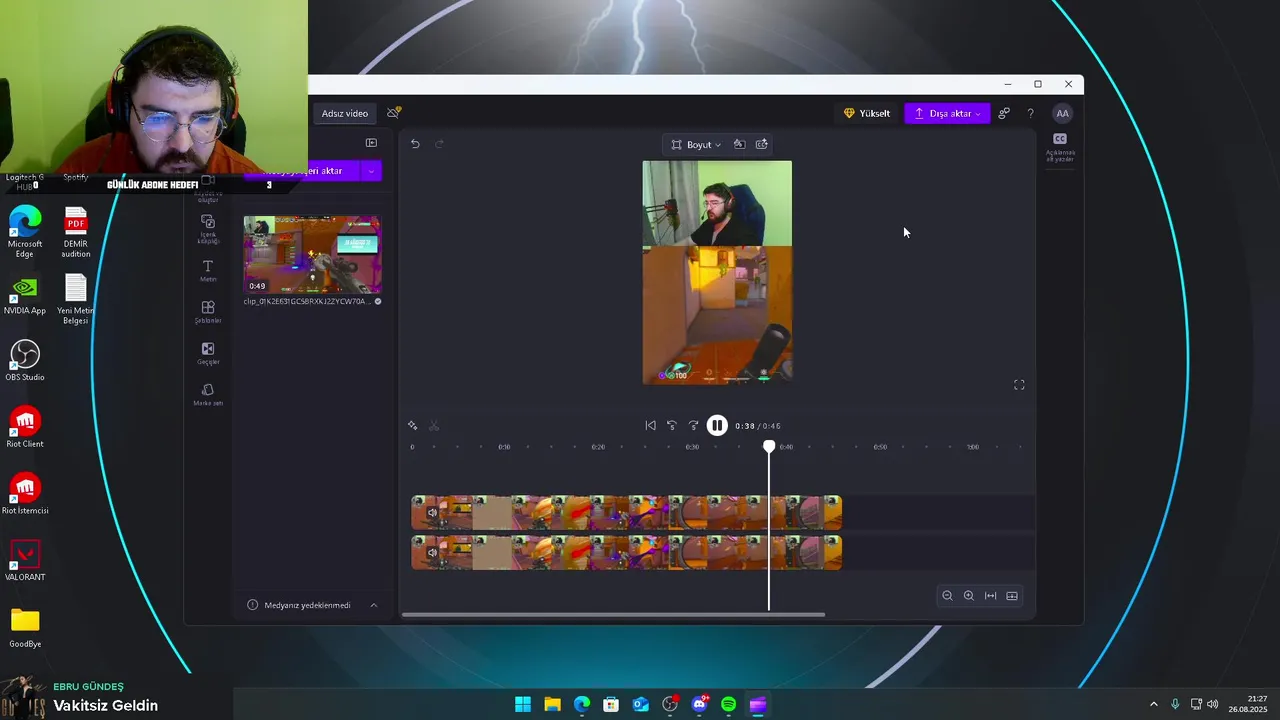
Task: Open the AA account avatar menu
Action: coord(1062,113)
